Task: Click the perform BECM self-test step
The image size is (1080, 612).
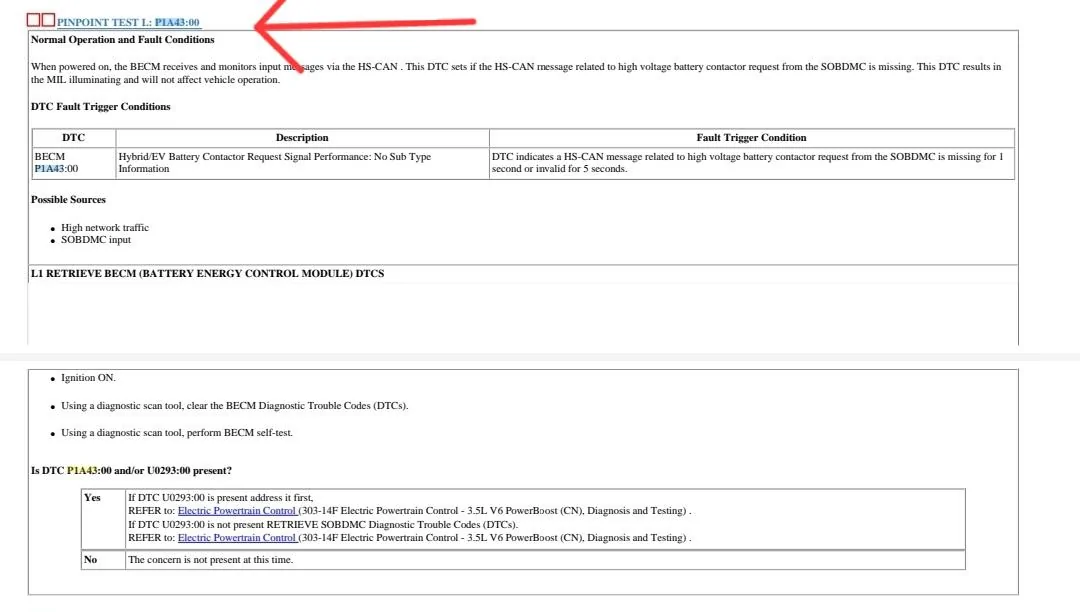Action: 176,433
